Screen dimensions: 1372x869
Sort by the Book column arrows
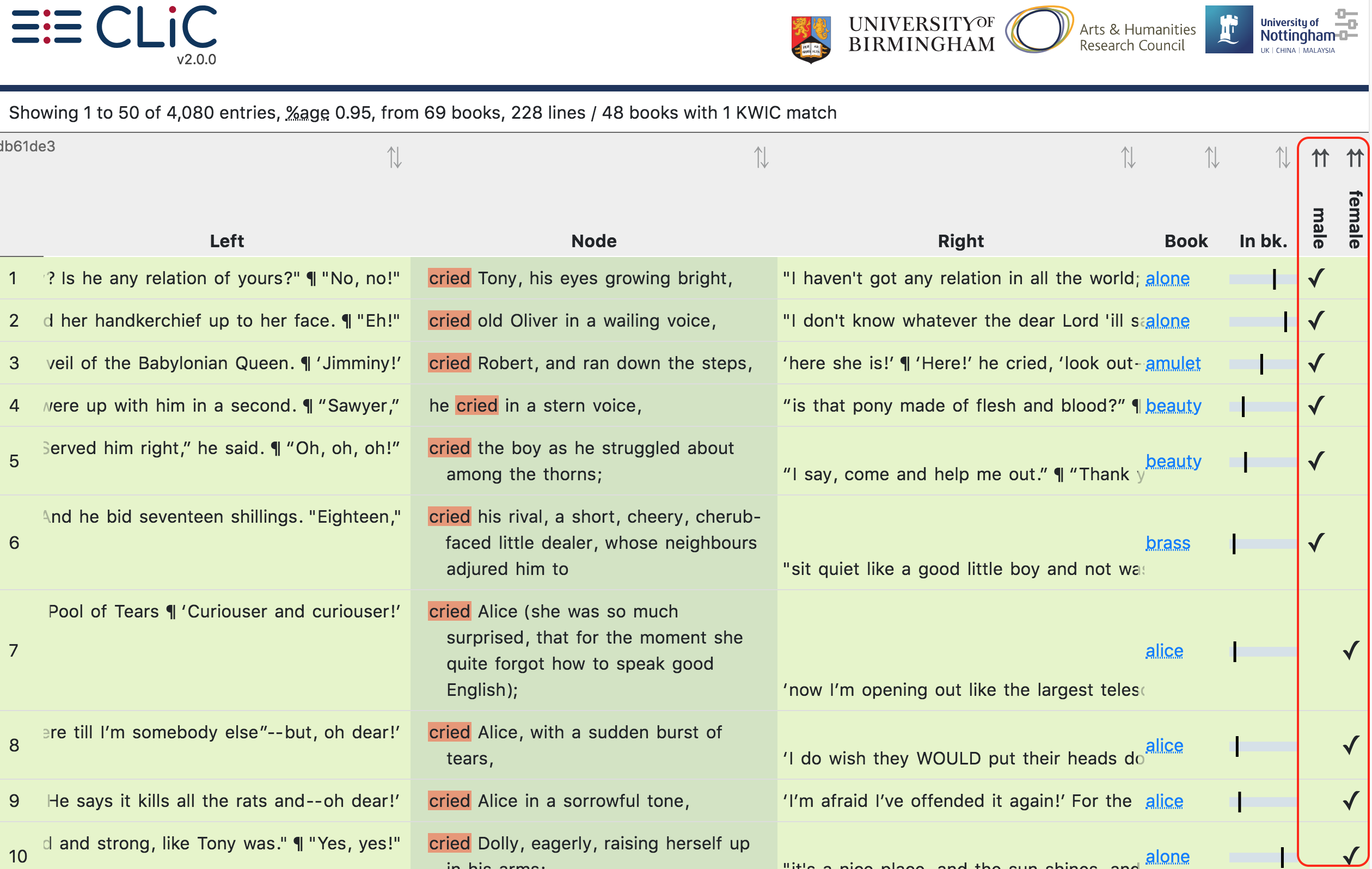[1212, 157]
